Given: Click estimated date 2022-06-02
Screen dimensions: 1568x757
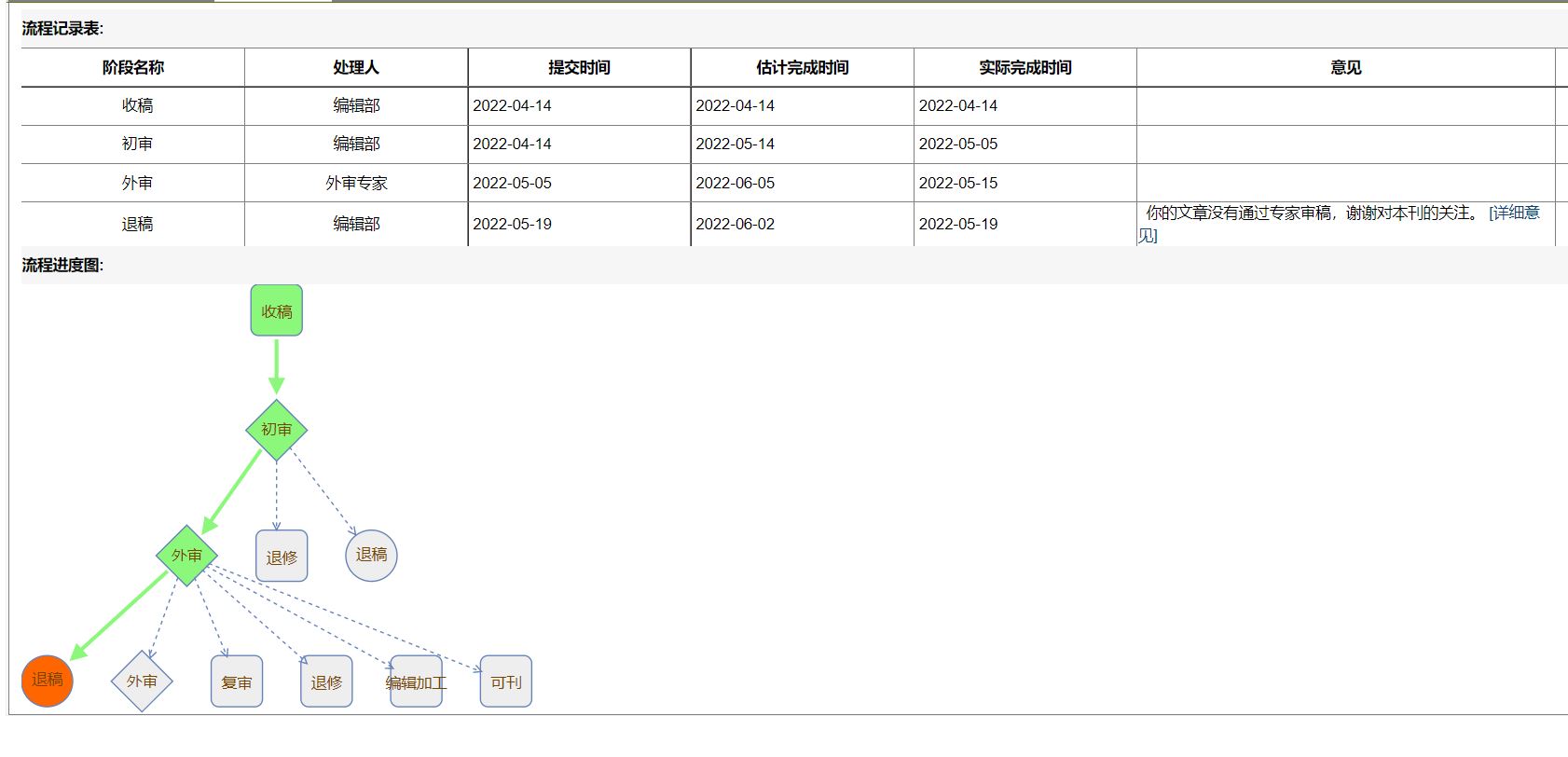Looking at the screenshot, I should (735, 224).
